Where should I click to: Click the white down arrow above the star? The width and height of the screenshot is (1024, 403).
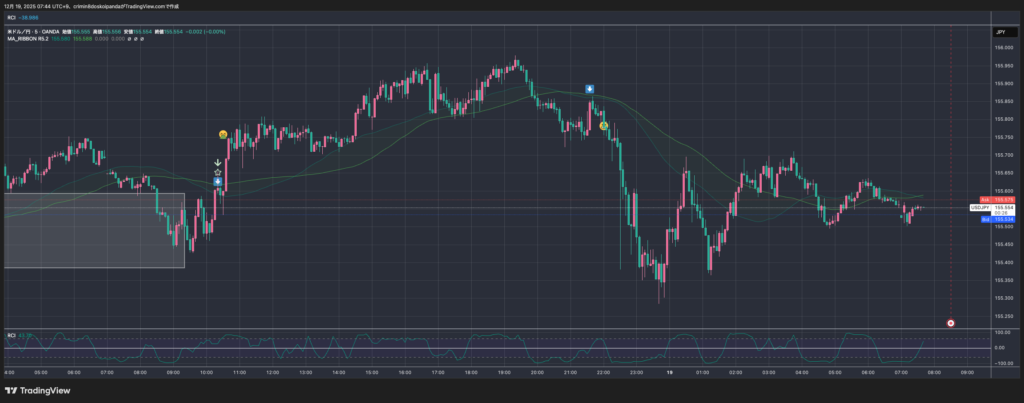(218, 162)
